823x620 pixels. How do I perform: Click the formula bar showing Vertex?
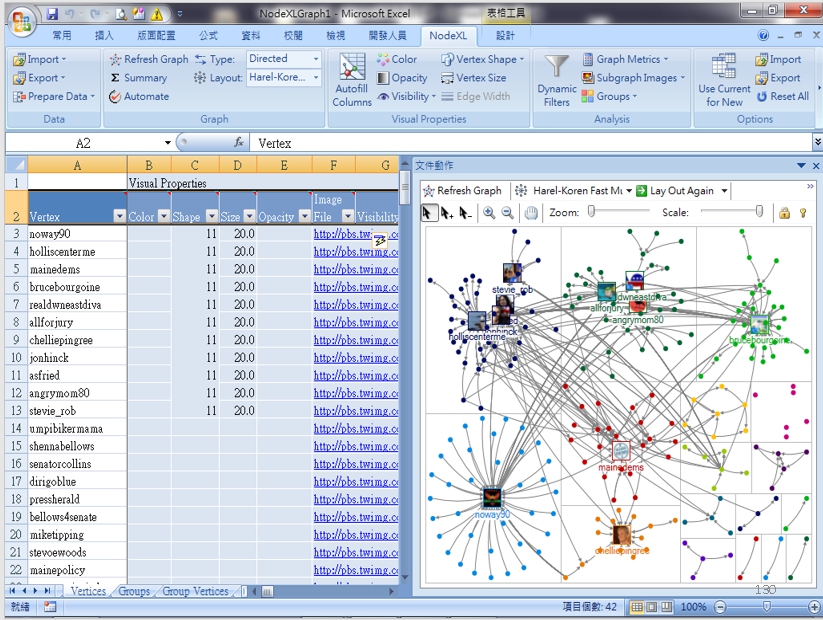click(531, 143)
